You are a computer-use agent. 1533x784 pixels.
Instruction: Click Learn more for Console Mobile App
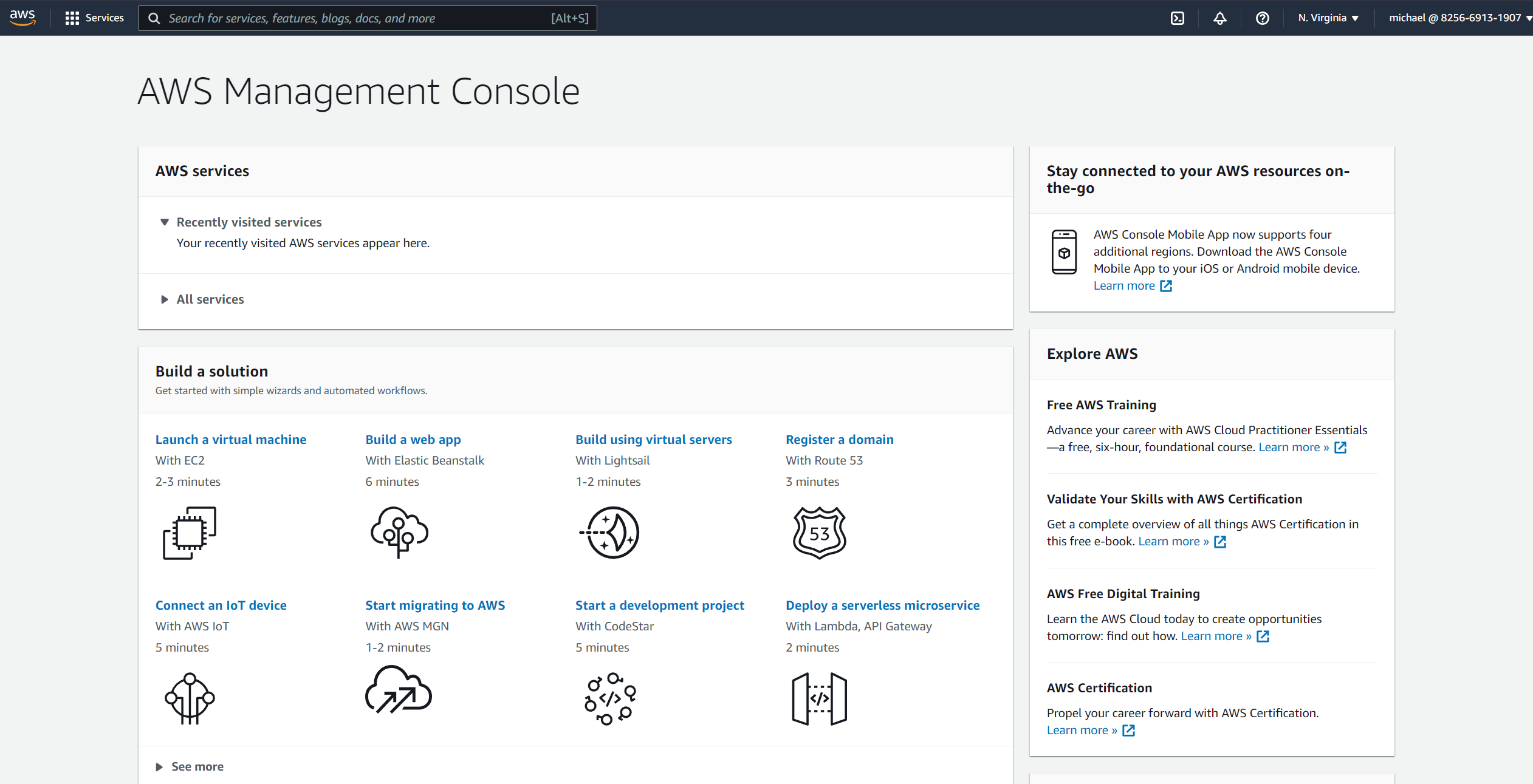[1124, 286]
